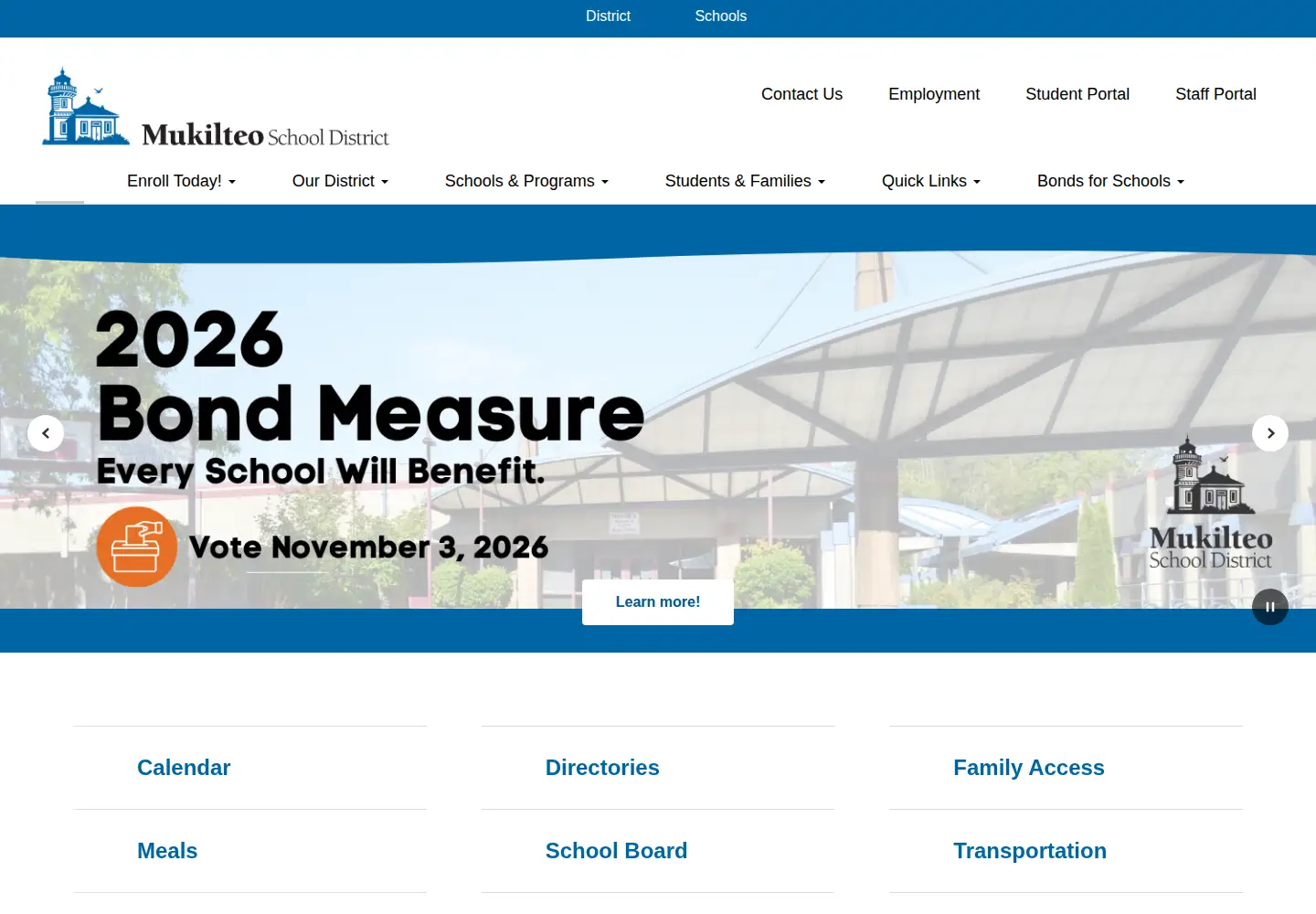Open the District tab in top bar
The image size is (1316, 914).
[x=608, y=16]
